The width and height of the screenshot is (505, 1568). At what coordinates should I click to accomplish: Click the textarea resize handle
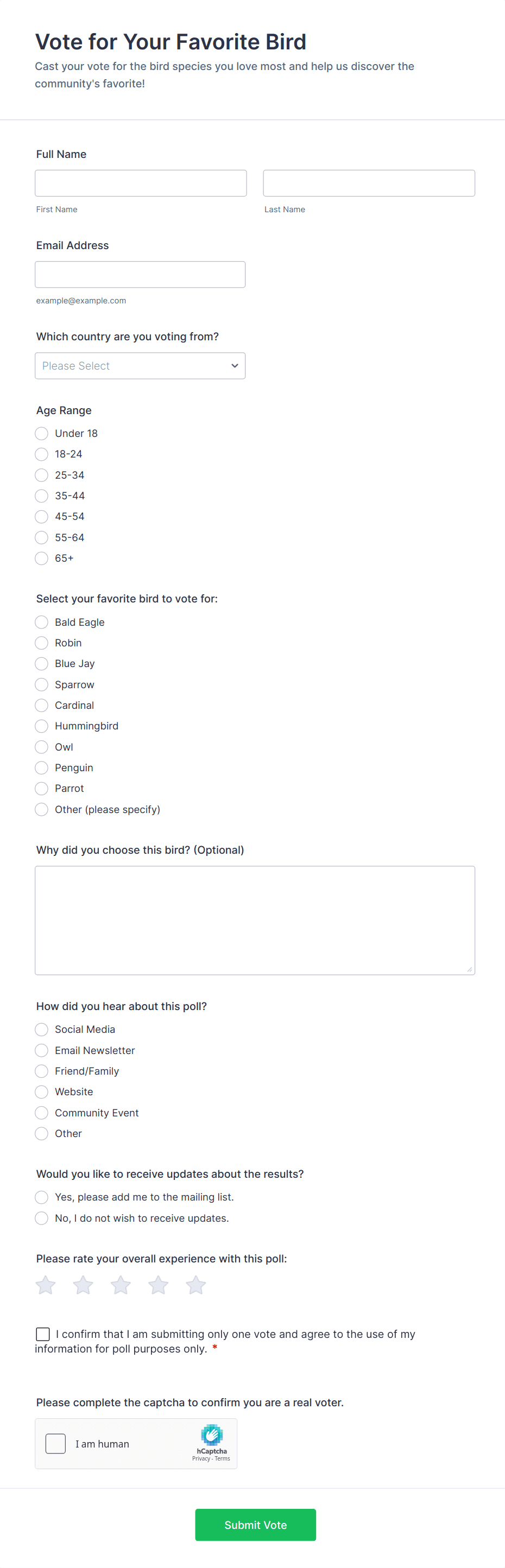tap(470, 968)
